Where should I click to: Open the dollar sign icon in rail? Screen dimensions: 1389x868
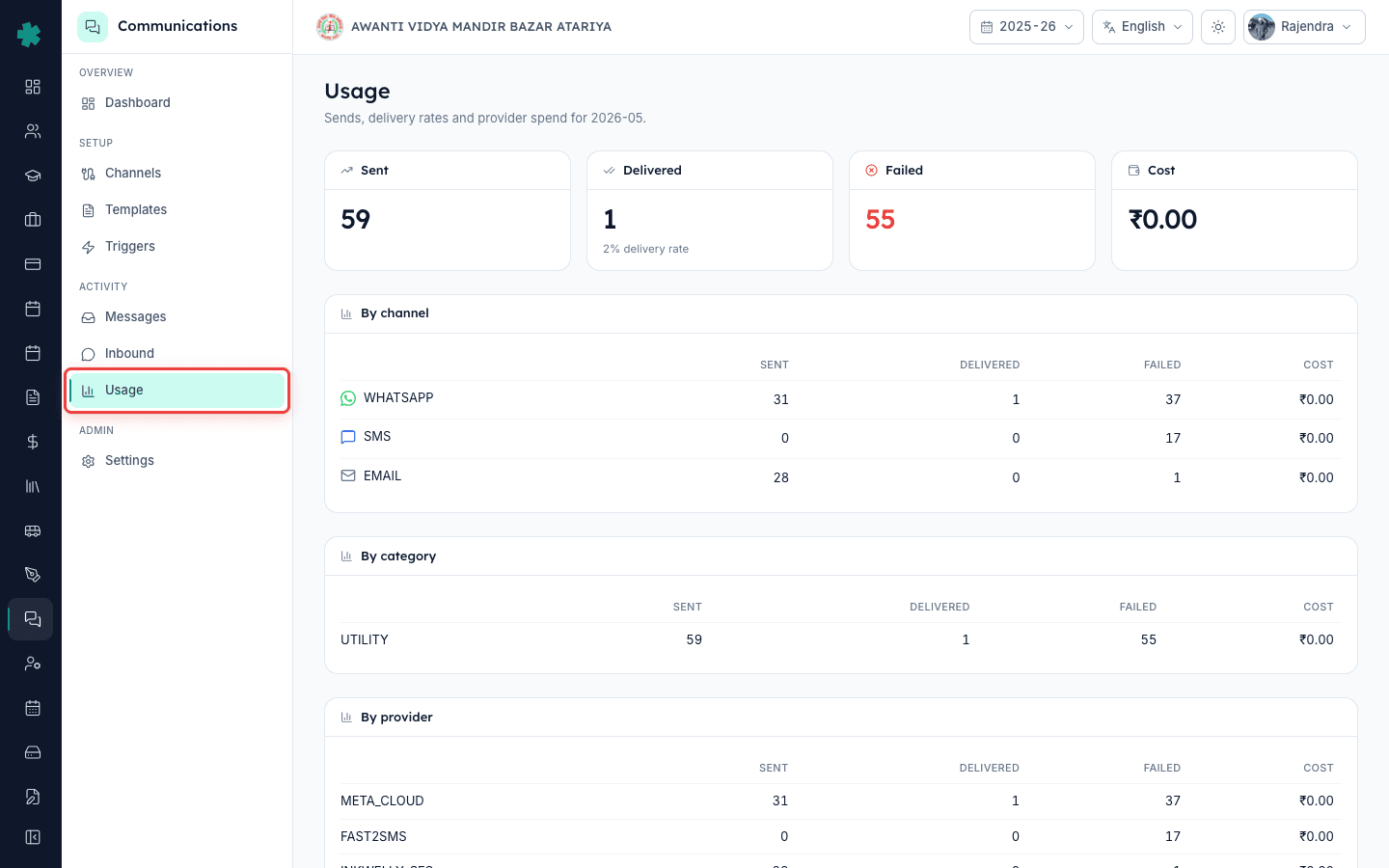tap(33, 442)
